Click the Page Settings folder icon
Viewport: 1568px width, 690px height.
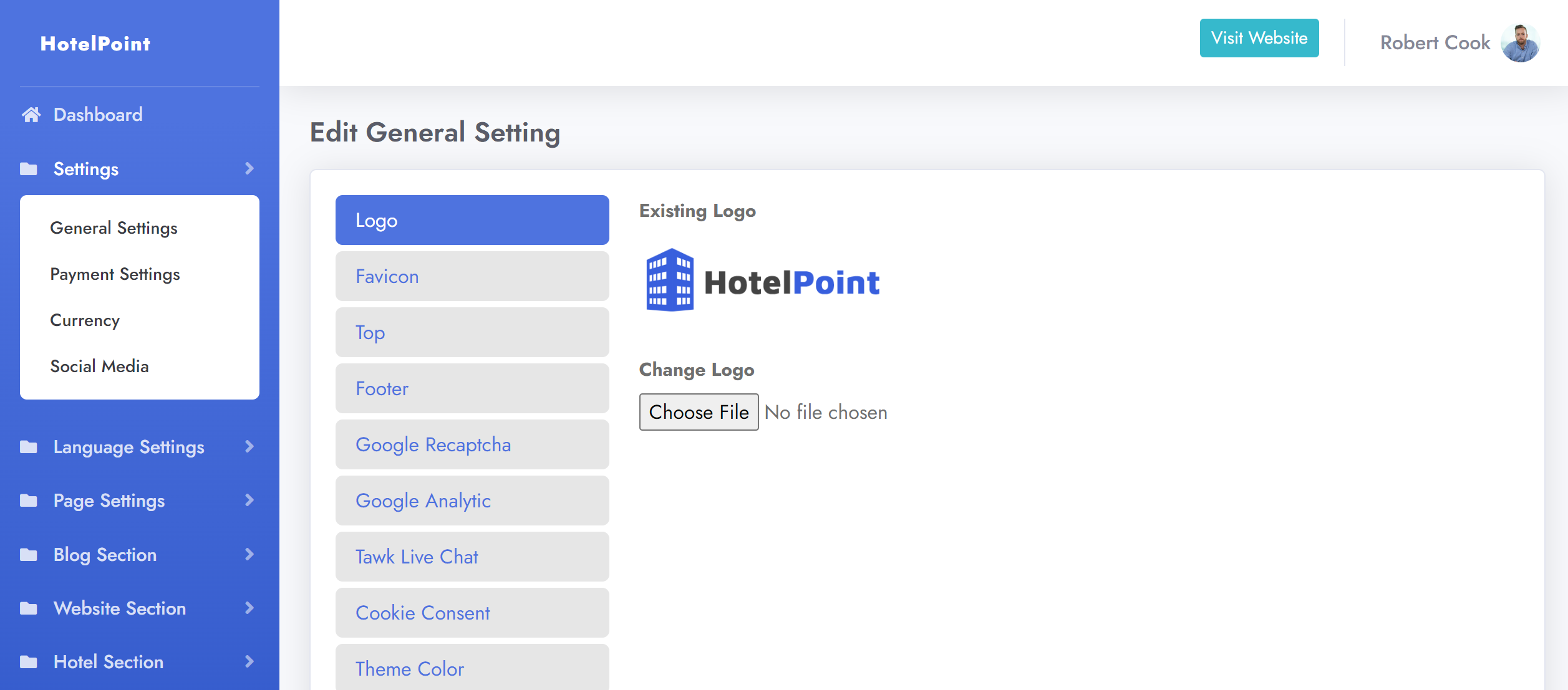pyautogui.click(x=29, y=501)
